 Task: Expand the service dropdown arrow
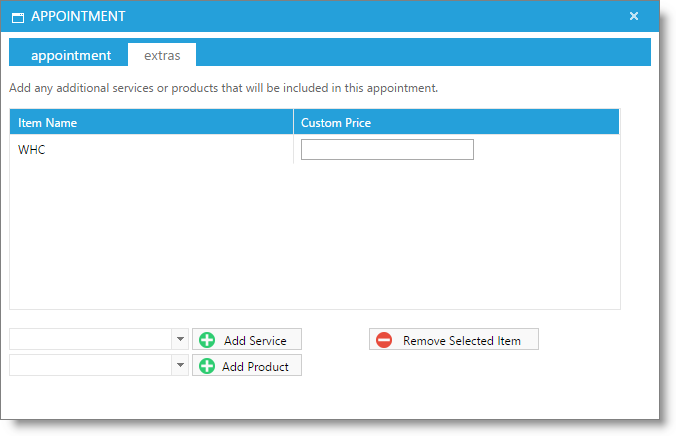click(180, 339)
